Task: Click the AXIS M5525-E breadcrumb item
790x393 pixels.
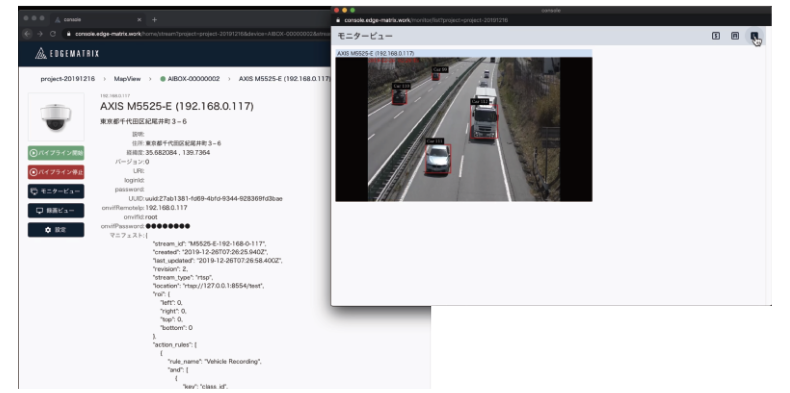Action: tap(285, 79)
